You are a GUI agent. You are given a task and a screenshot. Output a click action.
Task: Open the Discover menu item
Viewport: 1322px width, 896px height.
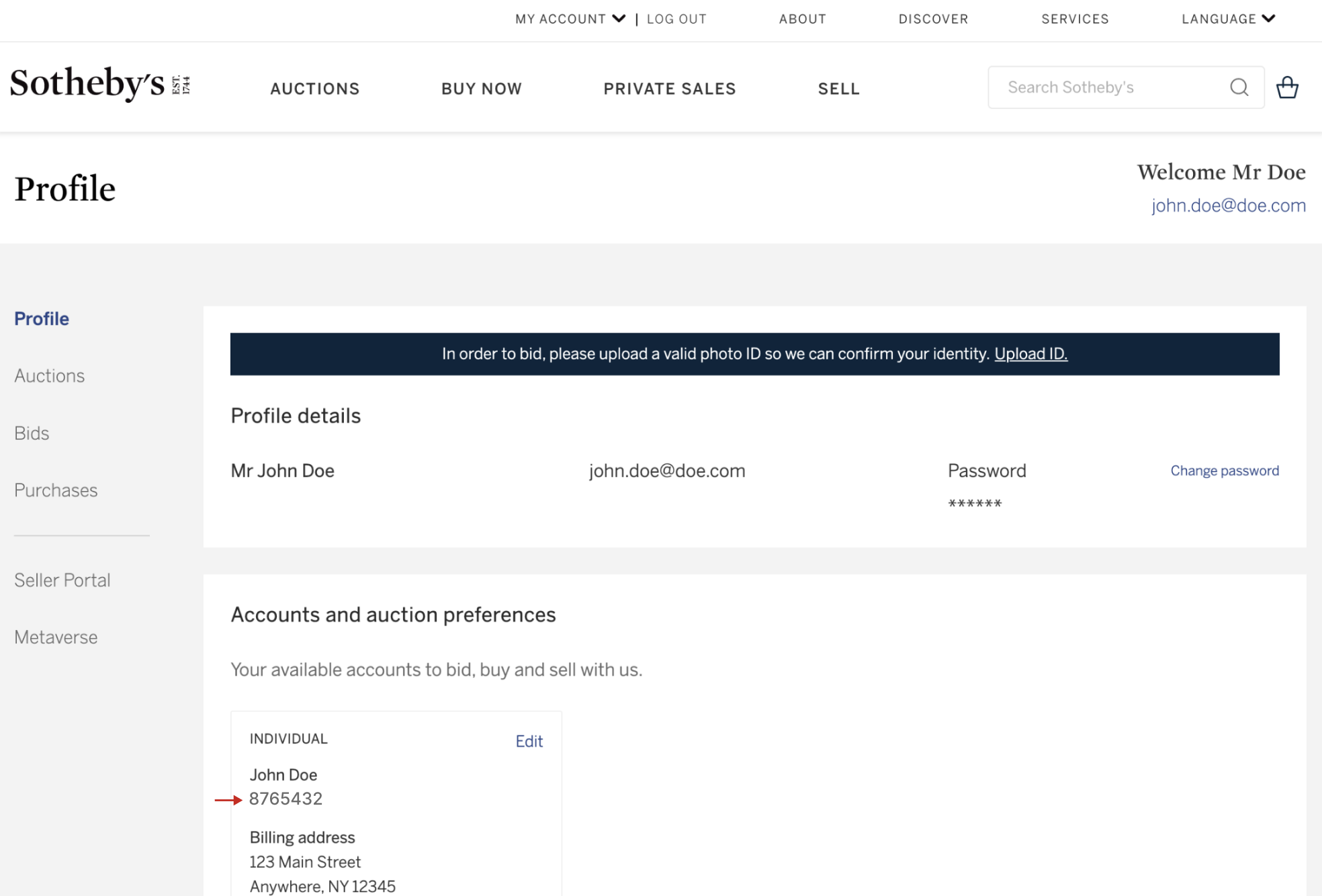(x=933, y=19)
